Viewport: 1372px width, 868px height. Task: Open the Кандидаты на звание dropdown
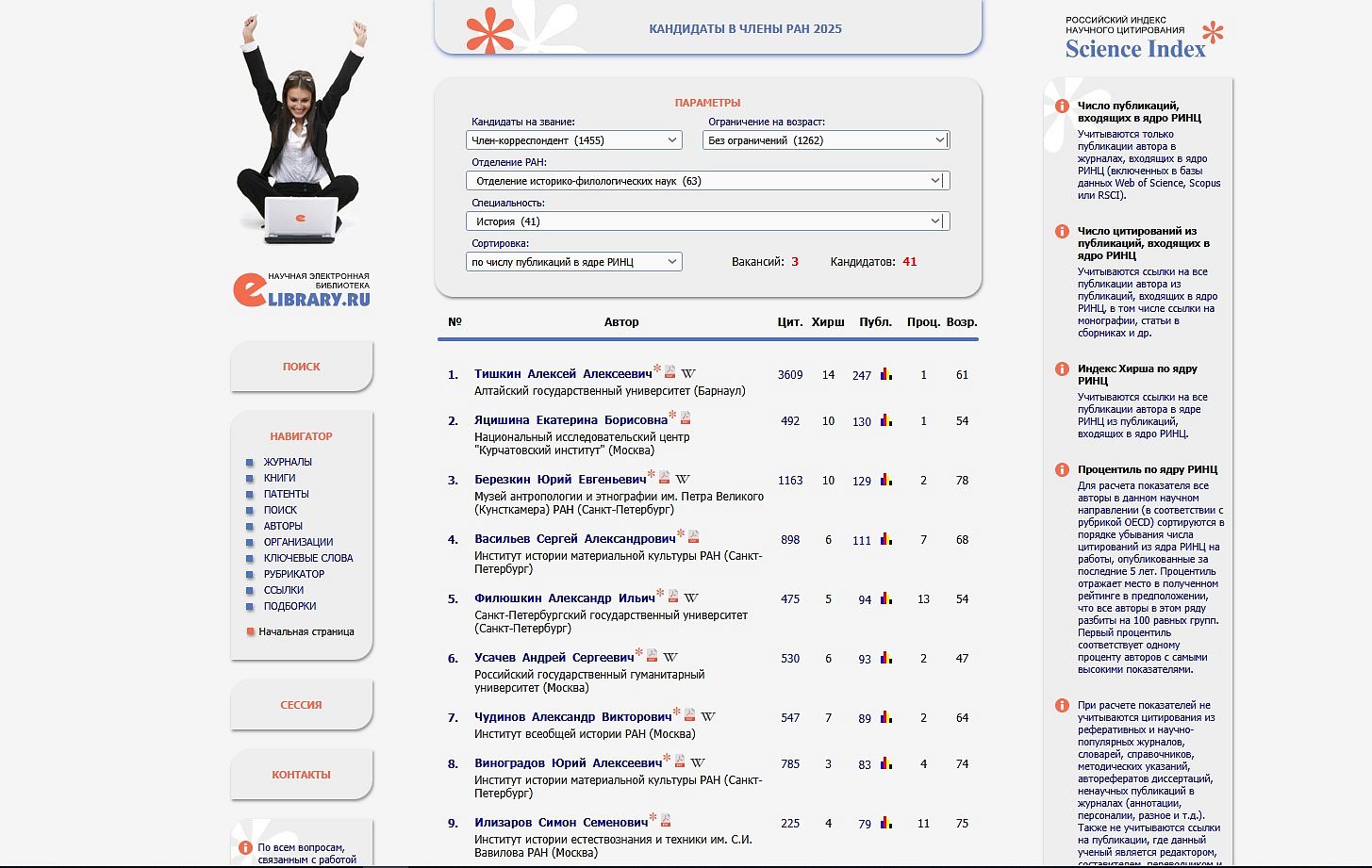pyautogui.click(x=573, y=140)
